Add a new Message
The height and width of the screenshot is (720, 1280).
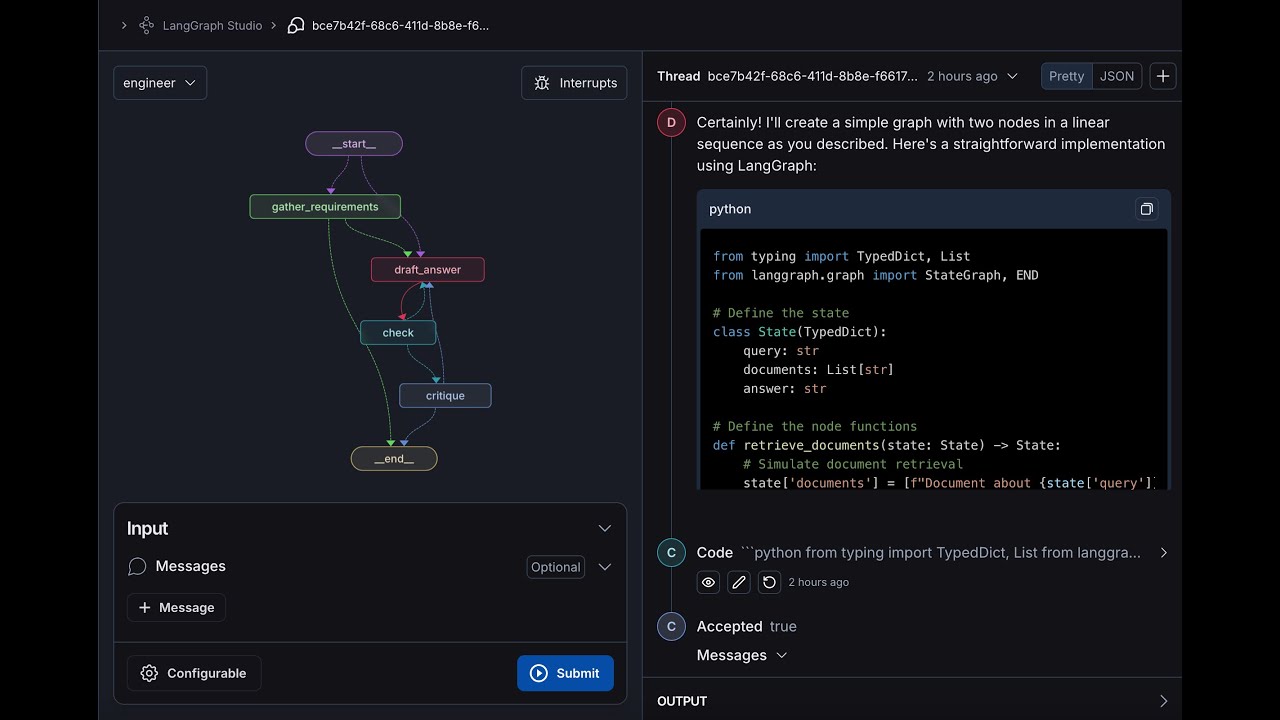[176, 607]
